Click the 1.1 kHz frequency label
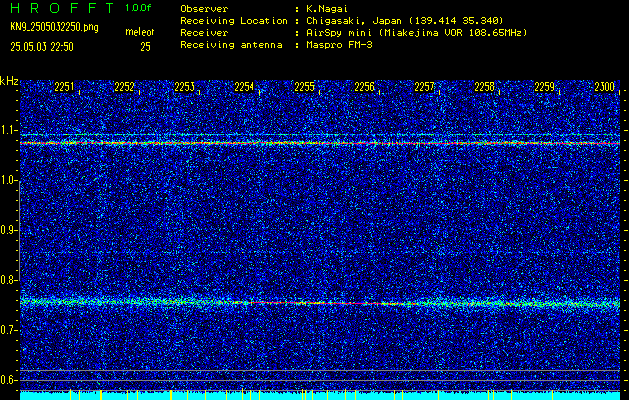 point(8,130)
